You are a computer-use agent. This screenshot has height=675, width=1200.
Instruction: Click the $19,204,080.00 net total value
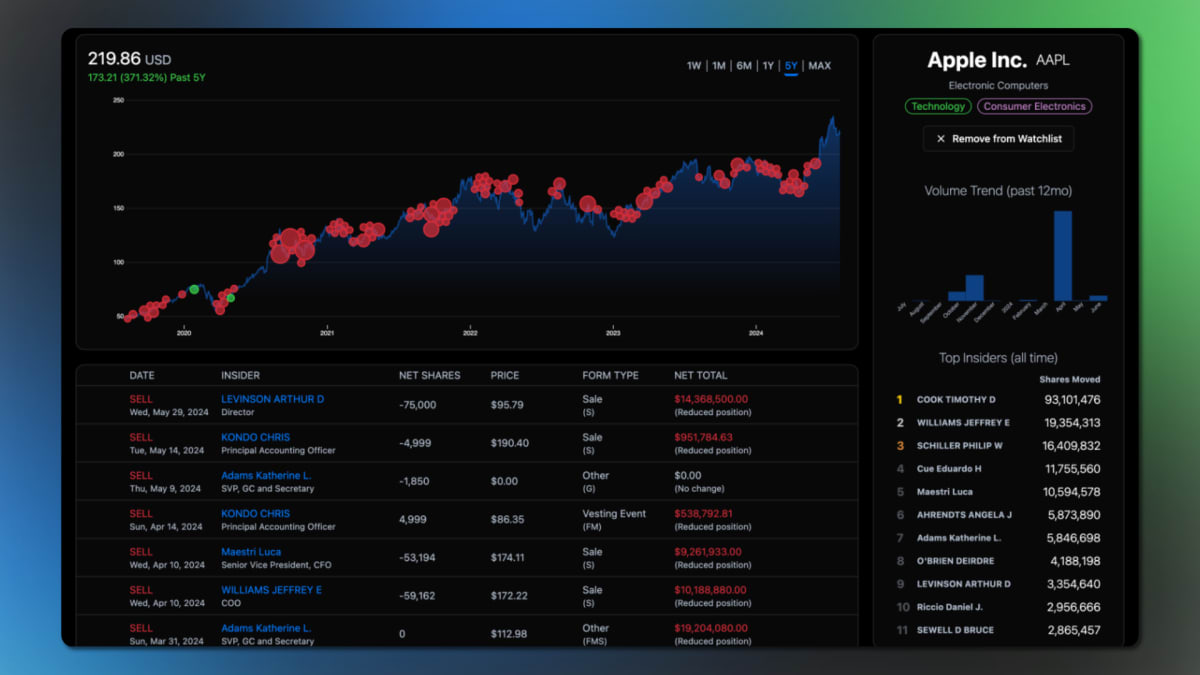(x=711, y=628)
